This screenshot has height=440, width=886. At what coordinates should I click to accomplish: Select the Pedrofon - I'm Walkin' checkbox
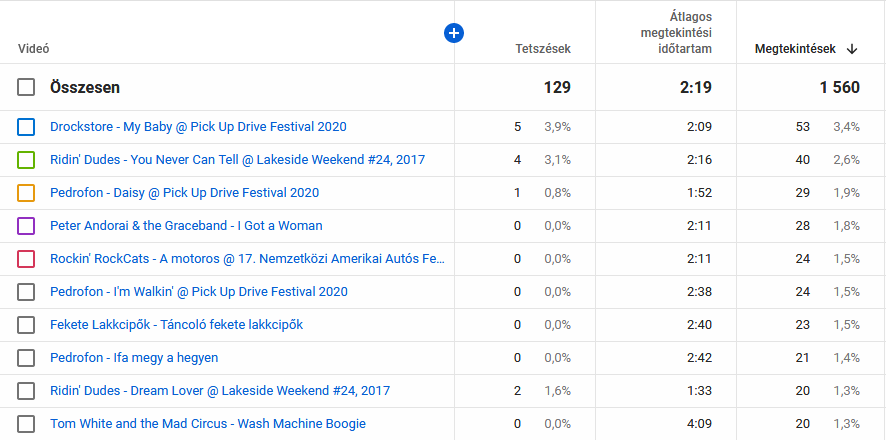click(x=26, y=292)
